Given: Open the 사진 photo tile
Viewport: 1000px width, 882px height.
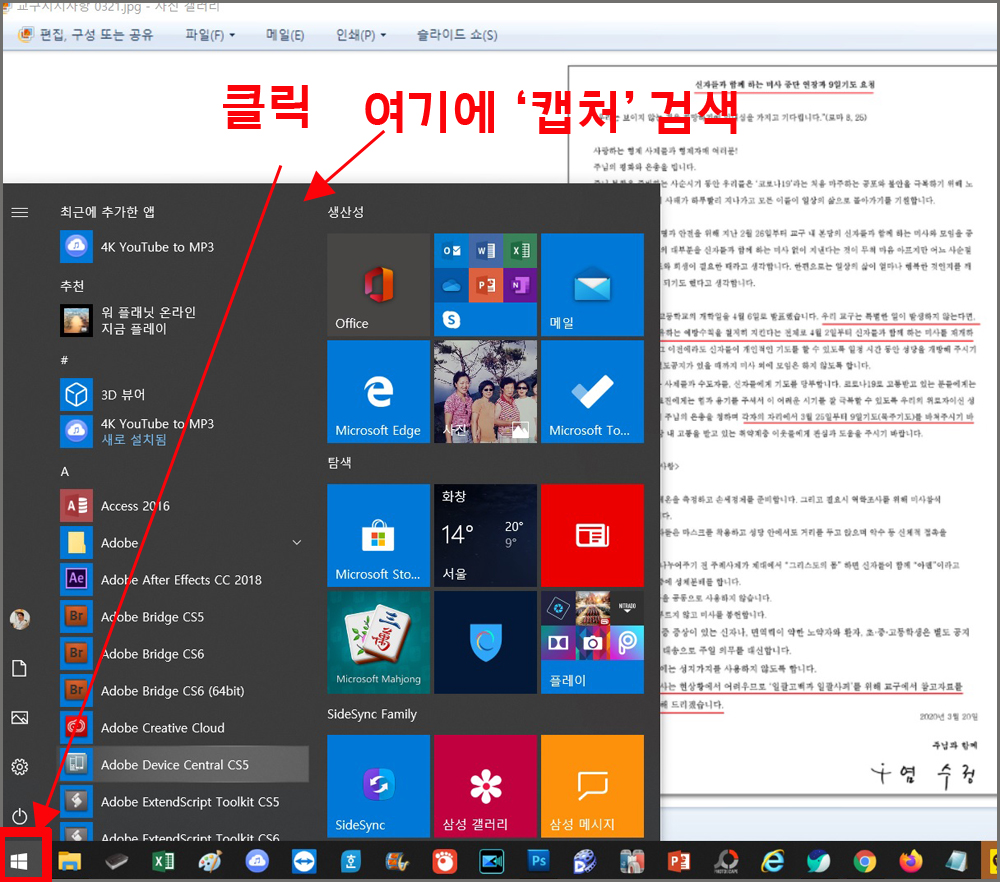Looking at the screenshot, I should tap(485, 392).
